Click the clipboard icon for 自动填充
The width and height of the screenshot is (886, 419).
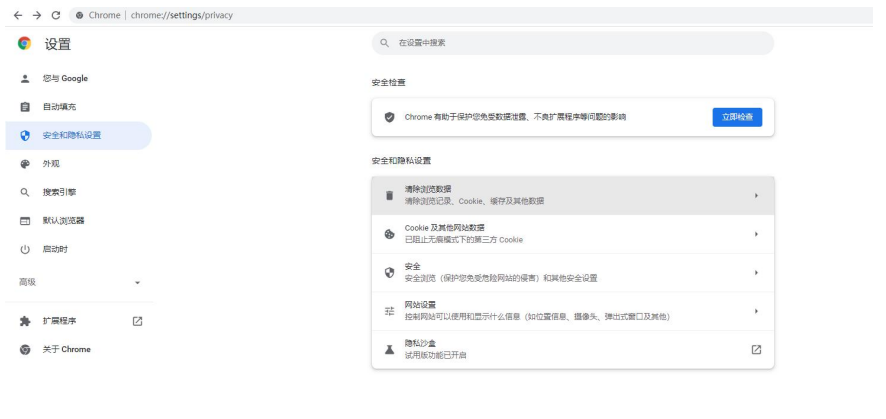(25, 107)
